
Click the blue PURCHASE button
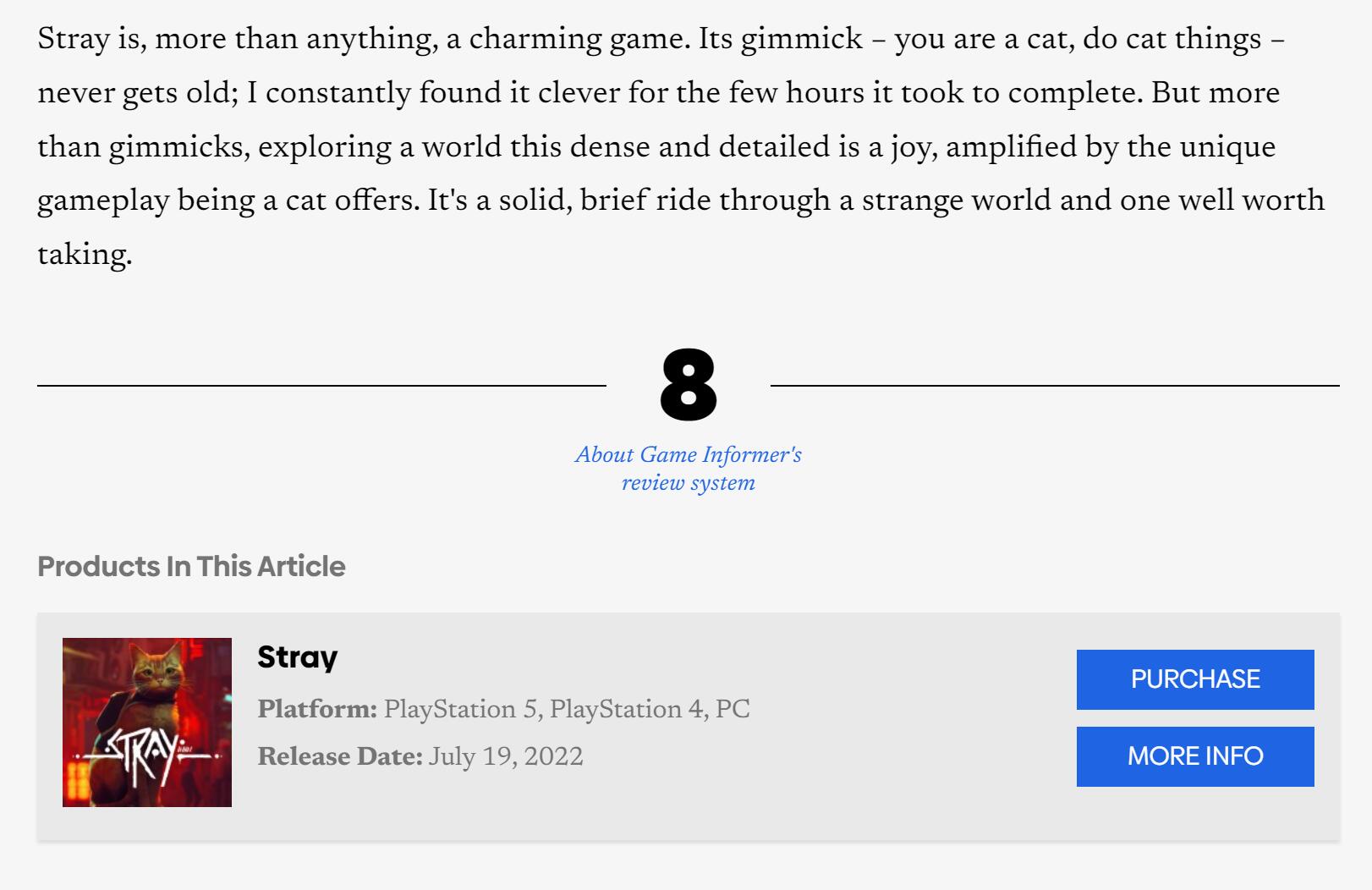(1194, 679)
